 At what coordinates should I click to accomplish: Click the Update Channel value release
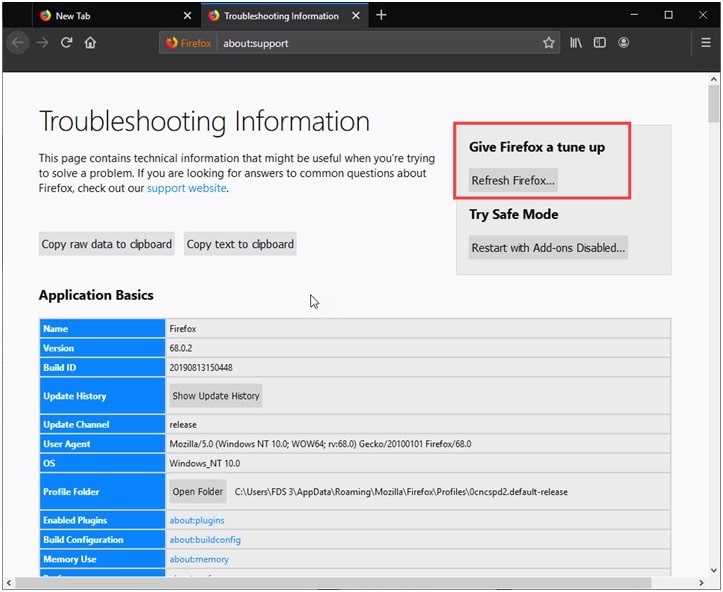183,425
